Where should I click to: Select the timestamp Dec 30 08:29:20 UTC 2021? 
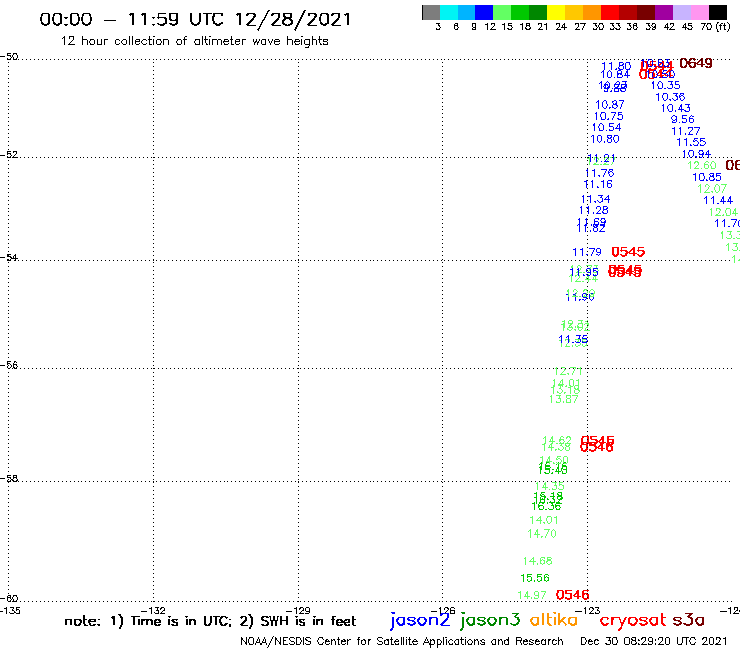pos(654,641)
